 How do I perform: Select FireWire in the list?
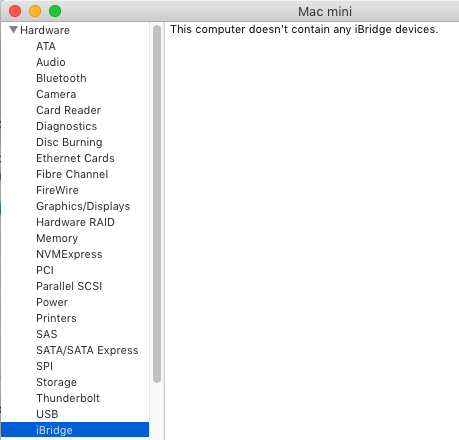pos(57,190)
